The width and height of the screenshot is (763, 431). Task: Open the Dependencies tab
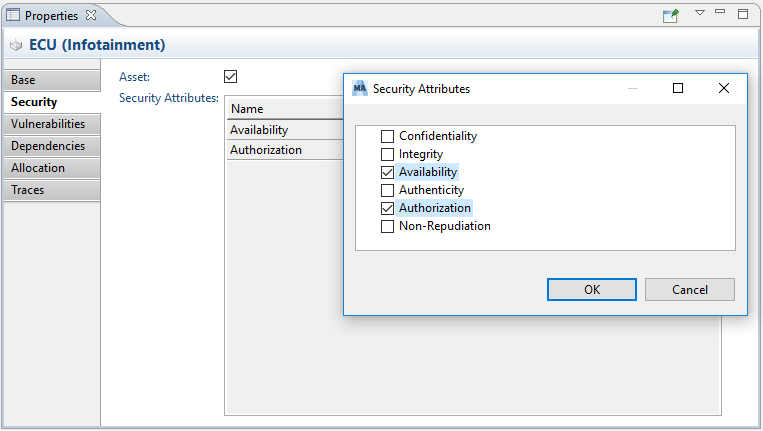[x=48, y=146]
